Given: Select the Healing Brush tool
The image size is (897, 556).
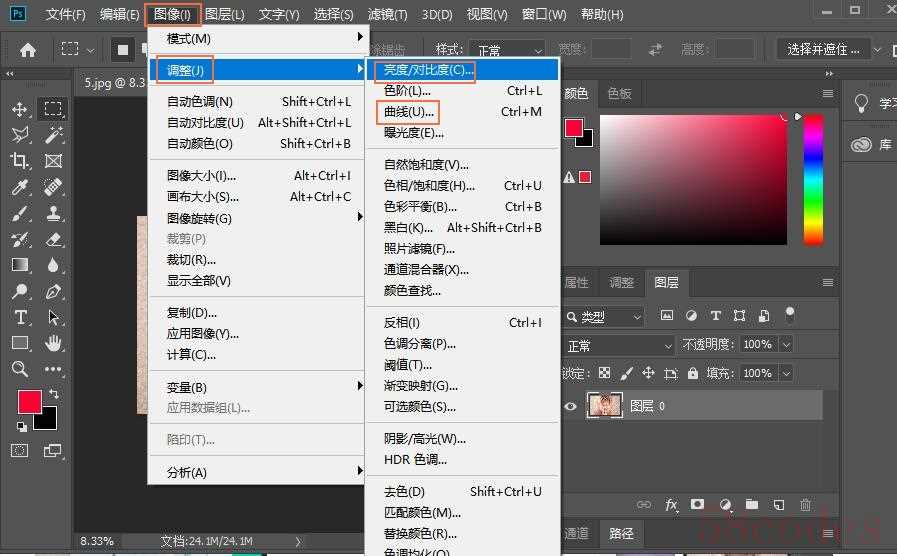Looking at the screenshot, I should tap(53, 187).
